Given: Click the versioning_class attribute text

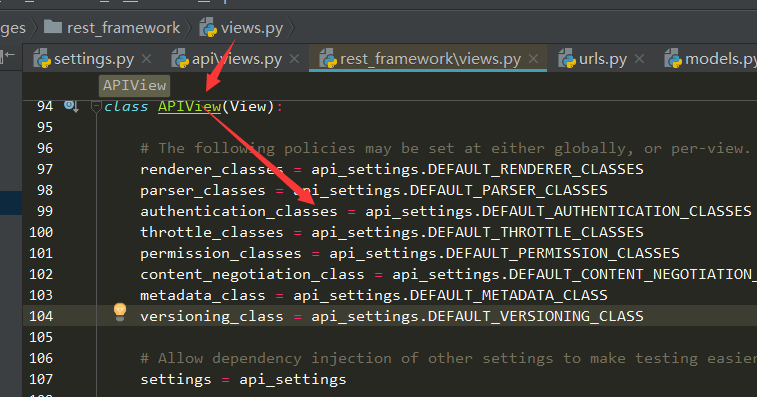Looking at the screenshot, I should coord(212,316).
